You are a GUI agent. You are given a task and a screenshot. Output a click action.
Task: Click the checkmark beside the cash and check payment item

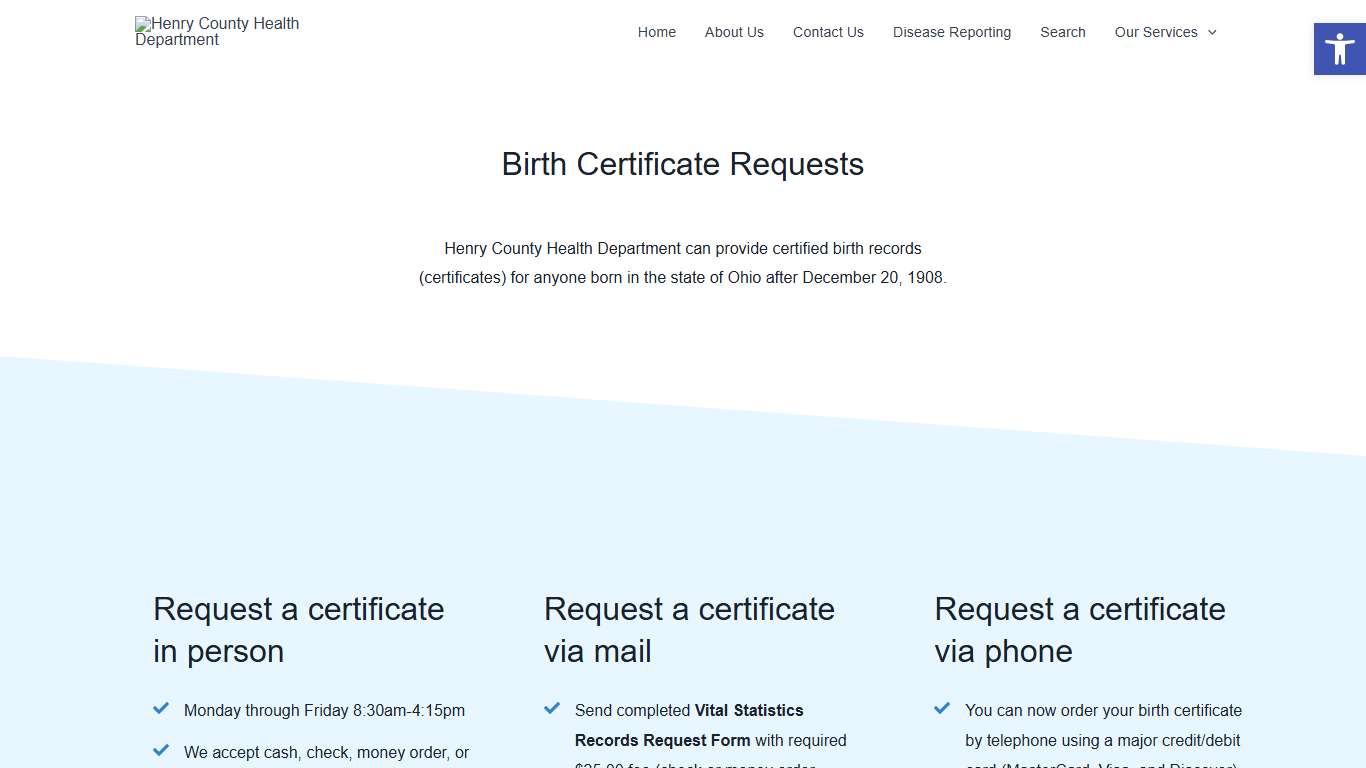click(161, 750)
